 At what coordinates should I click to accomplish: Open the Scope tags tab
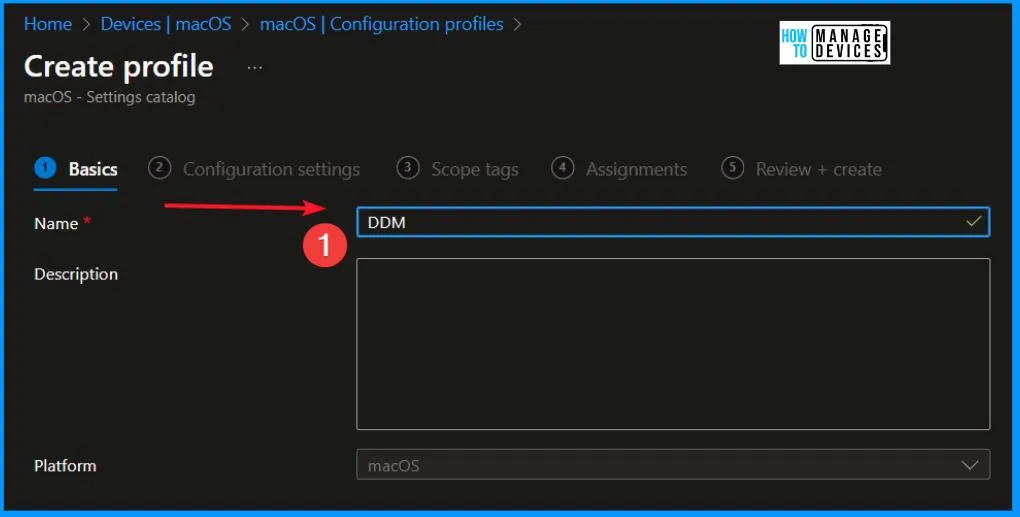point(474,169)
